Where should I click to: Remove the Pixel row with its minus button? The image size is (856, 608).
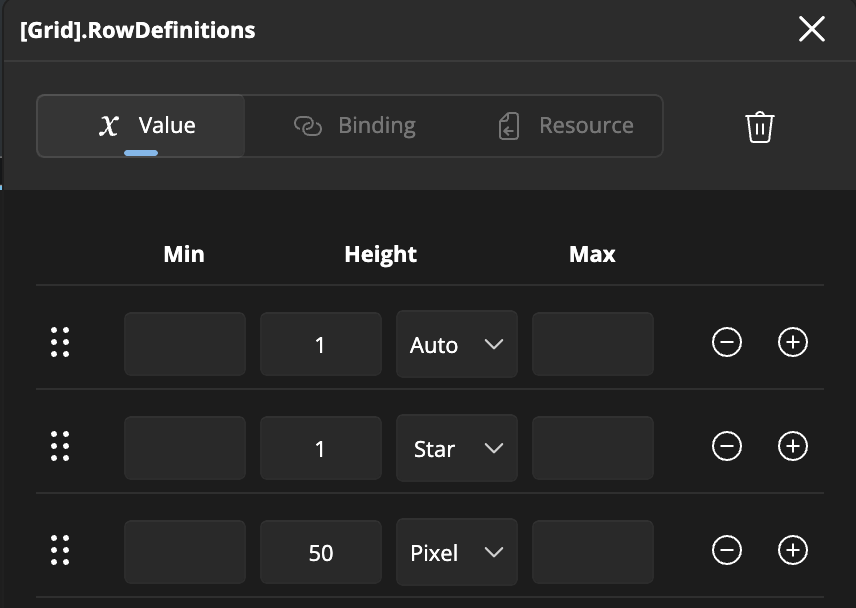pos(727,551)
